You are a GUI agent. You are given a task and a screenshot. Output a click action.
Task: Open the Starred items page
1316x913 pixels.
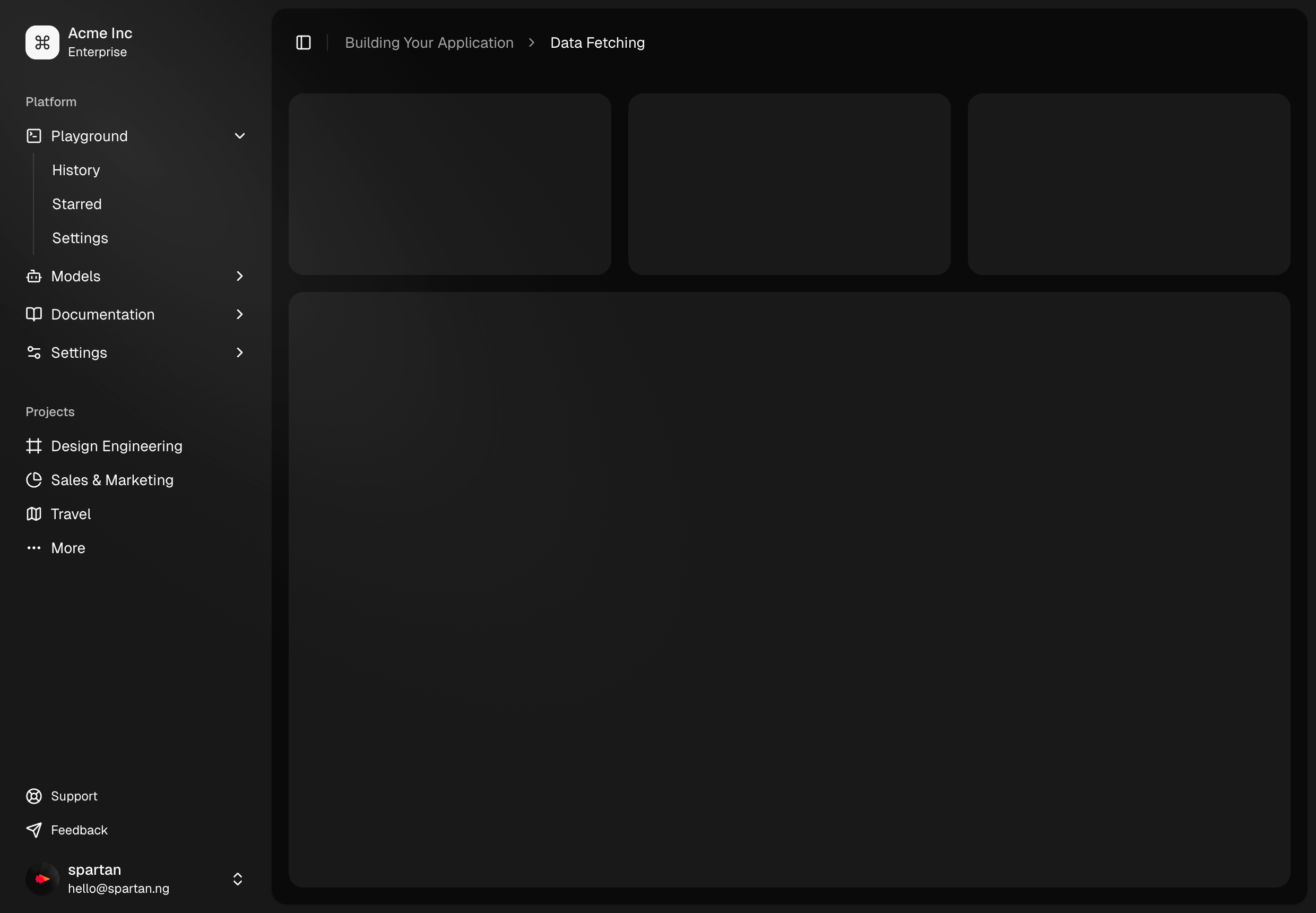tap(76, 204)
